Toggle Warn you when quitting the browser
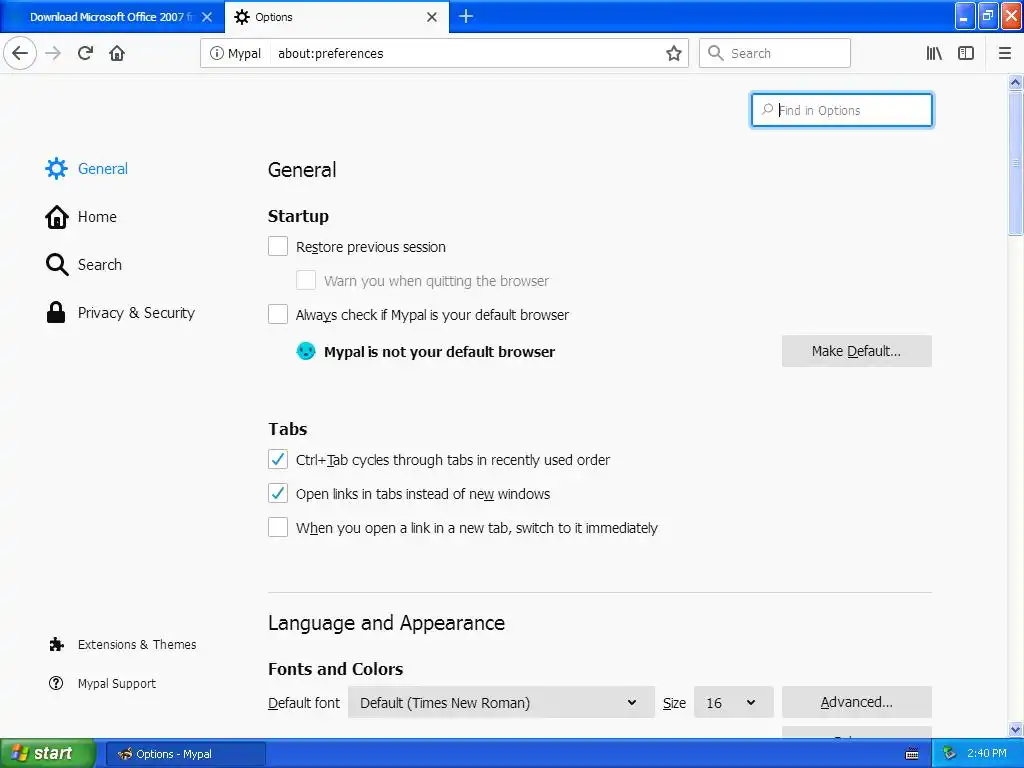This screenshot has width=1024, height=768. 306,280
